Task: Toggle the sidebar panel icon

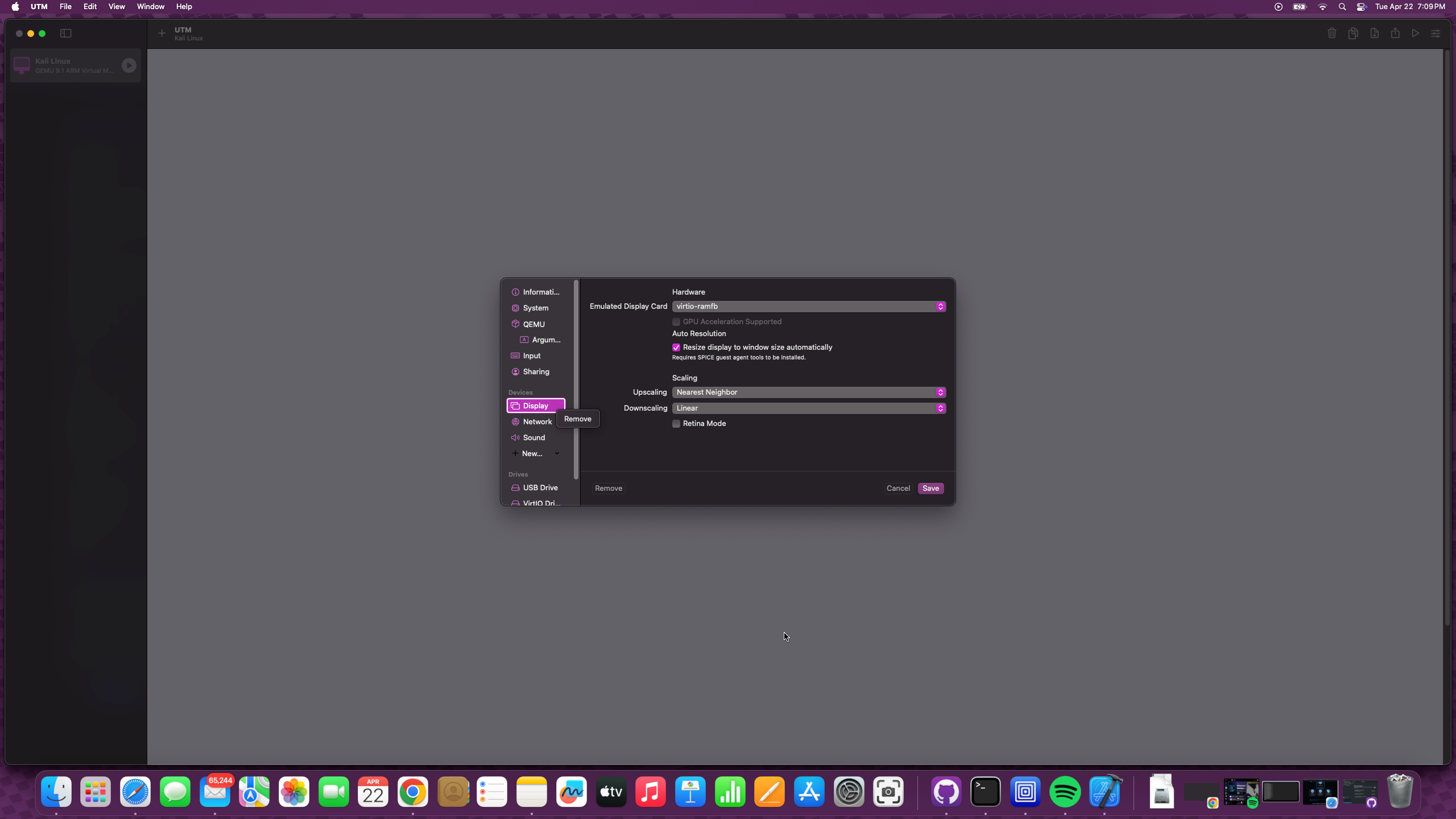Action: [x=66, y=34]
